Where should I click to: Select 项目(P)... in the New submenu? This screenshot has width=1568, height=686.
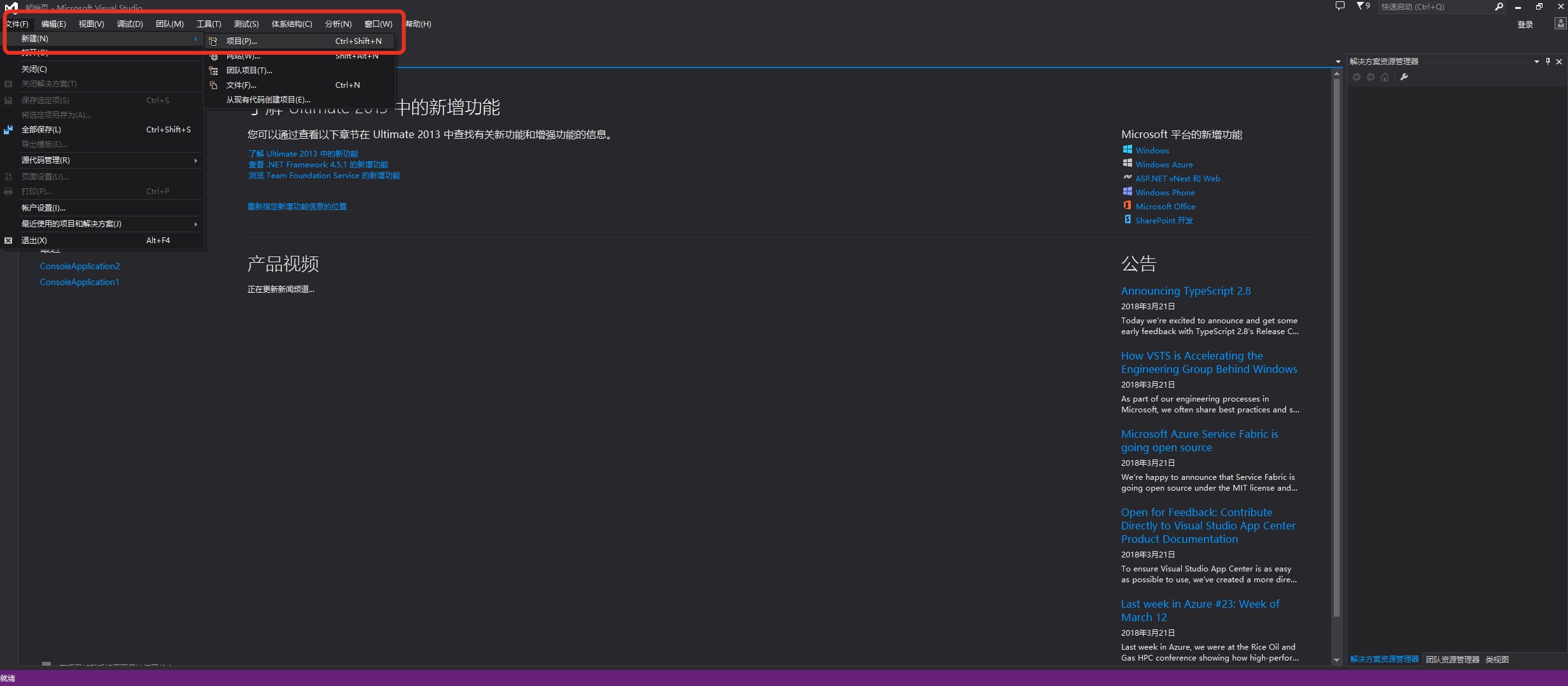(x=300, y=41)
